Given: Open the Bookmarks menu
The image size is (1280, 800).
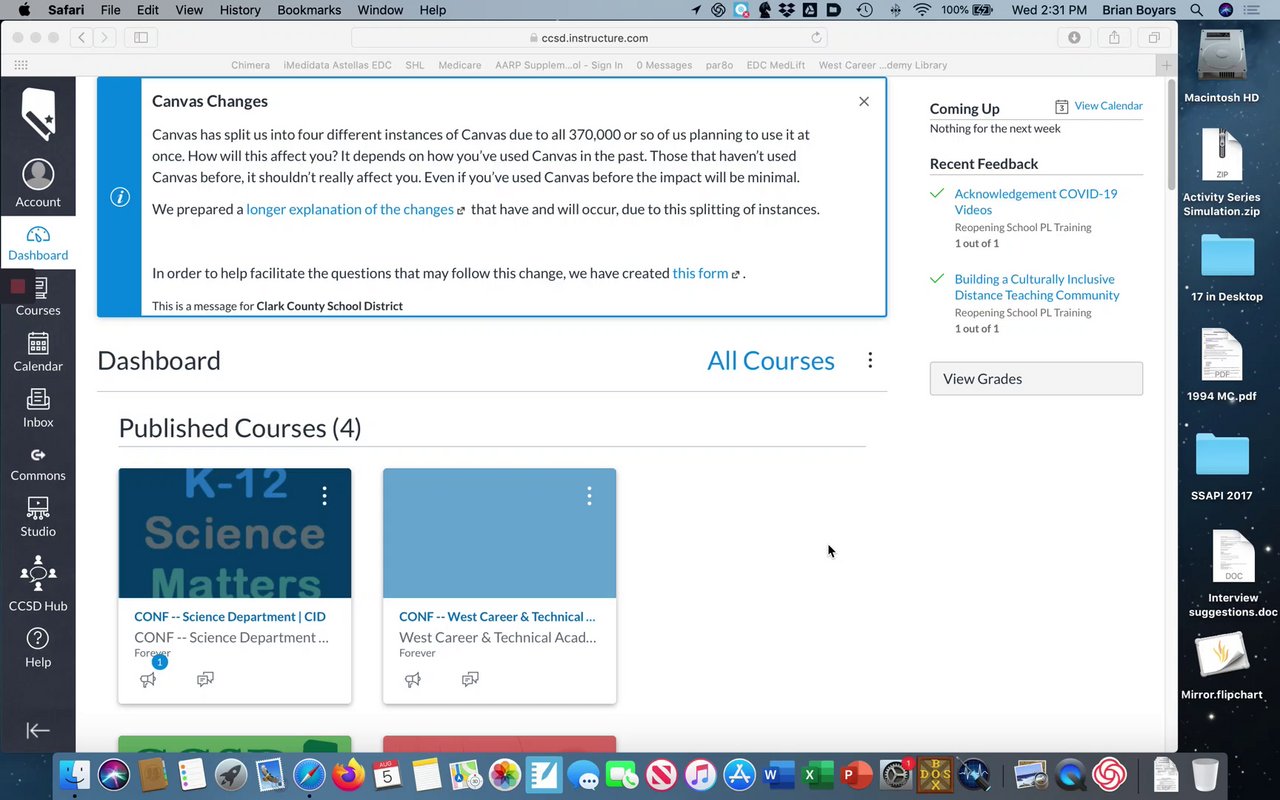Looking at the screenshot, I should tap(309, 10).
